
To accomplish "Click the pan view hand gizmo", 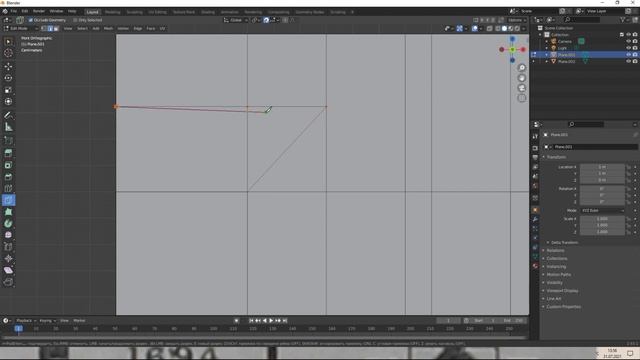I will point(522,78).
